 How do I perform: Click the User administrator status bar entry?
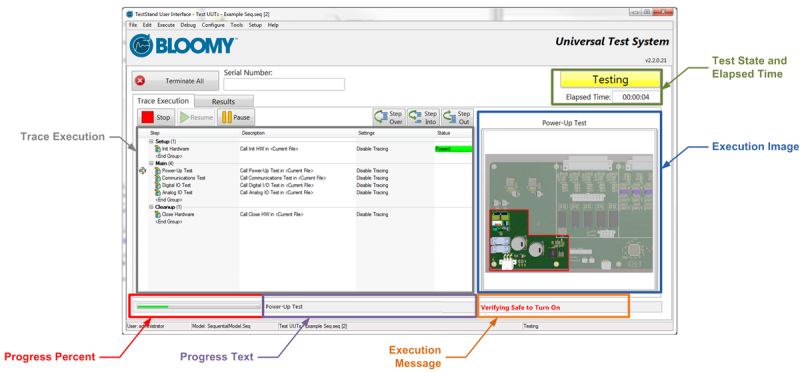145,326
